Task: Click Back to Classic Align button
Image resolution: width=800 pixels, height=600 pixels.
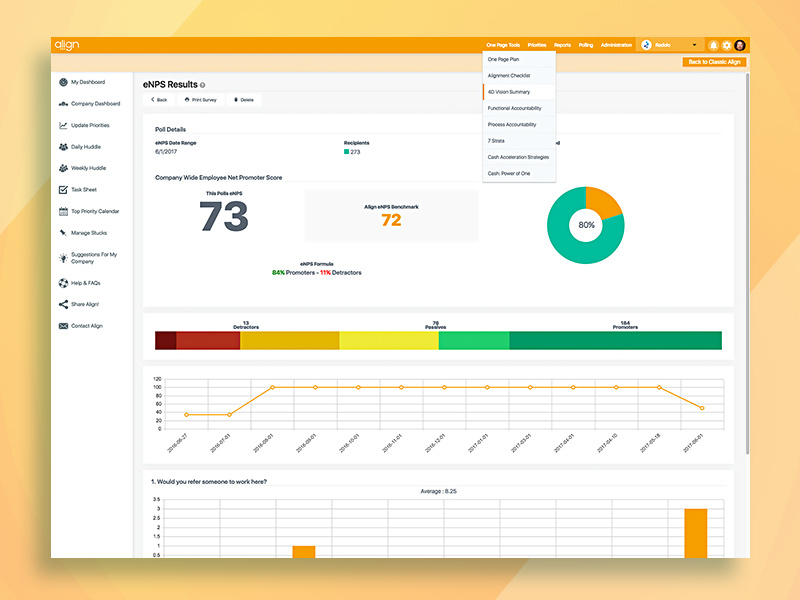Action: pos(714,62)
